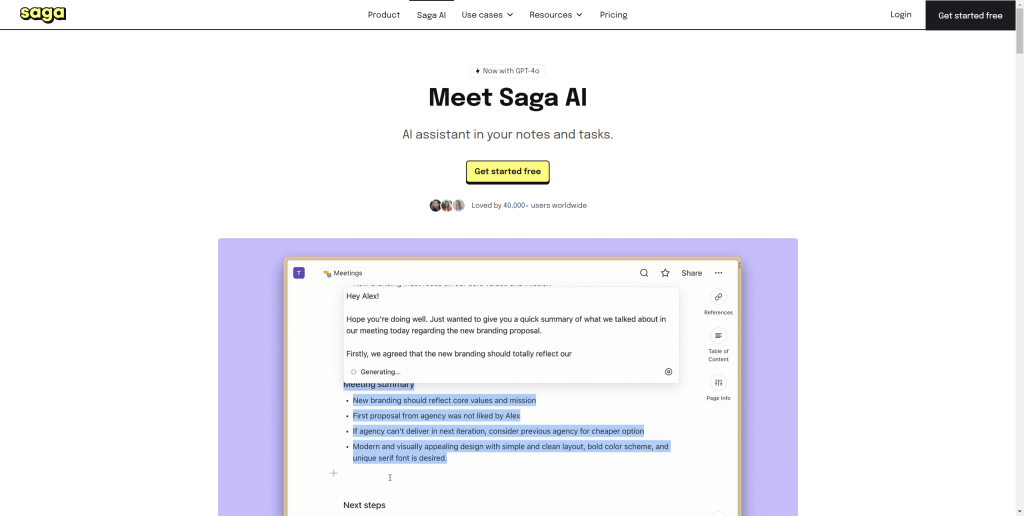The height and width of the screenshot is (516, 1024).
Task: Open the References link icon
Action: (x=718, y=297)
